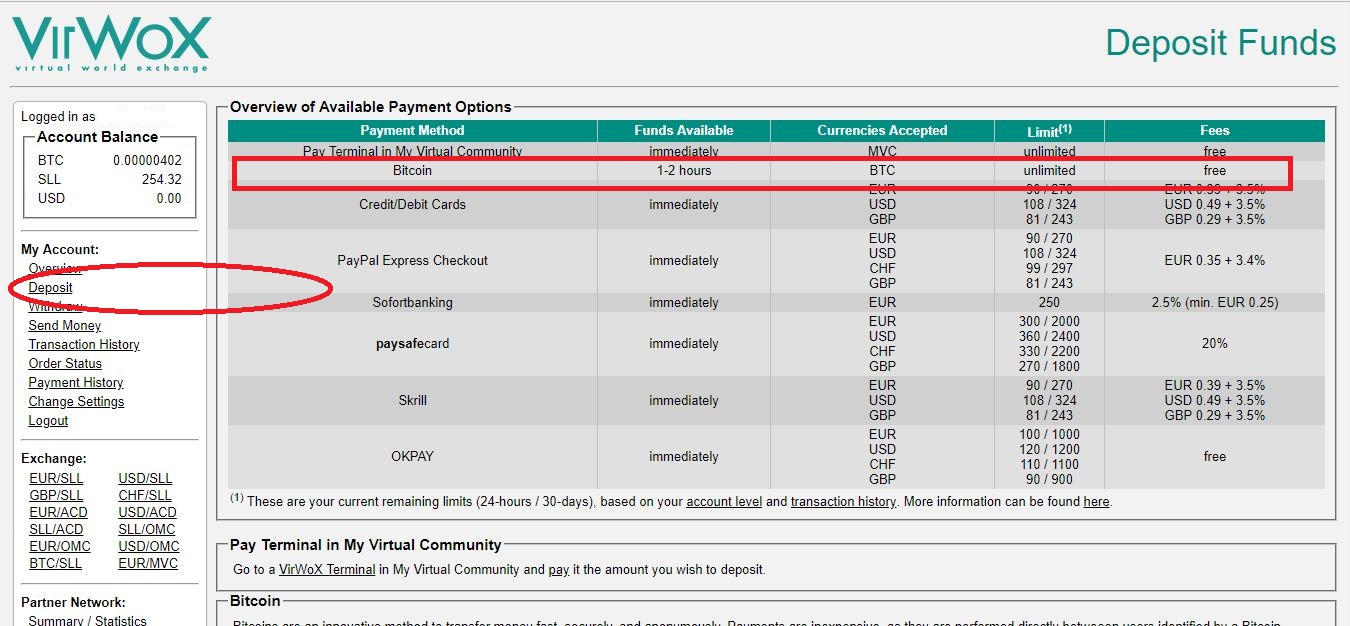Click the OKPAY 'free' fee cell
Image resolution: width=1350 pixels, height=626 pixels.
(1215, 457)
